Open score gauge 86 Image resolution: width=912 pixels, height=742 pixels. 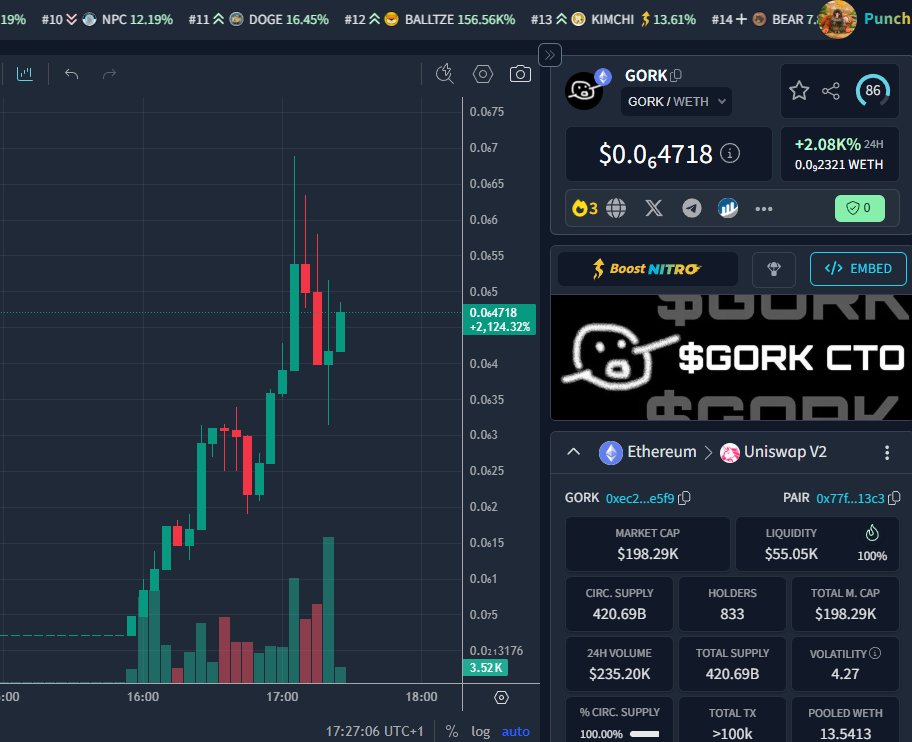[x=872, y=91]
